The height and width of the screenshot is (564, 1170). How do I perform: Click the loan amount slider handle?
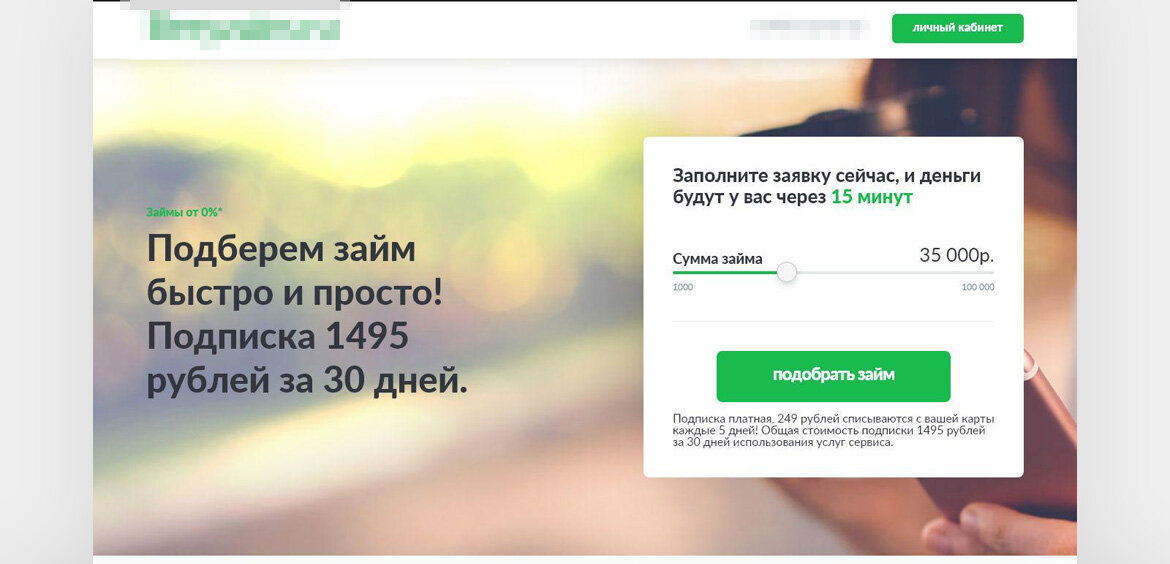pos(786,272)
